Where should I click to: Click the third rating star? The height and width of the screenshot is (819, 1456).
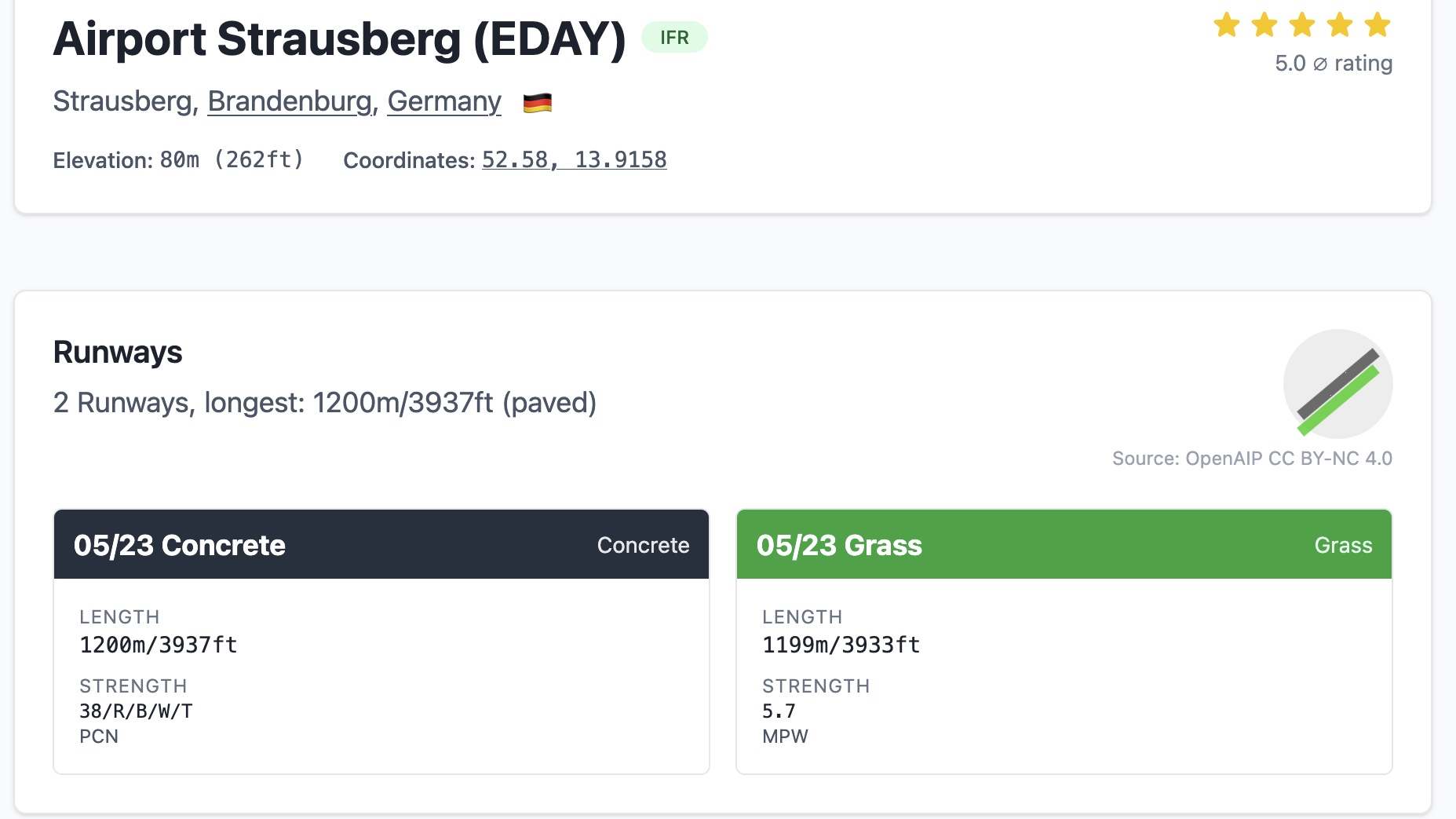point(1301,25)
